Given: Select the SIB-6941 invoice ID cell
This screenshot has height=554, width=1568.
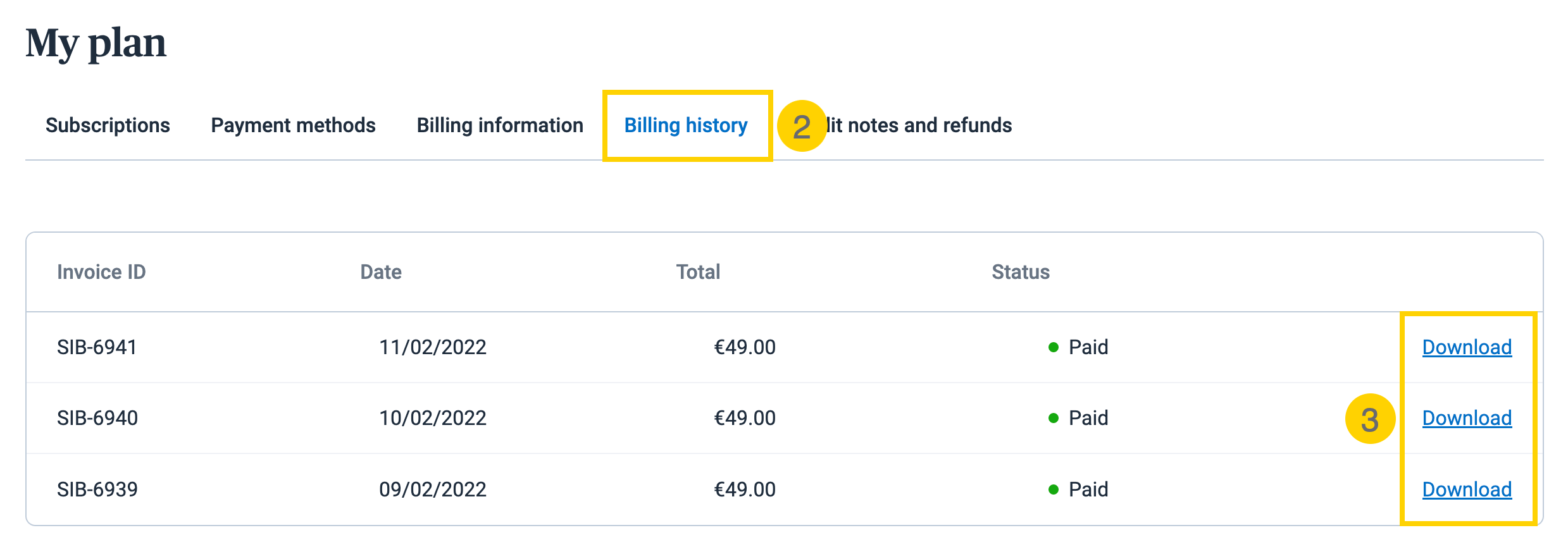Looking at the screenshot, I should [x=97, y=347].
